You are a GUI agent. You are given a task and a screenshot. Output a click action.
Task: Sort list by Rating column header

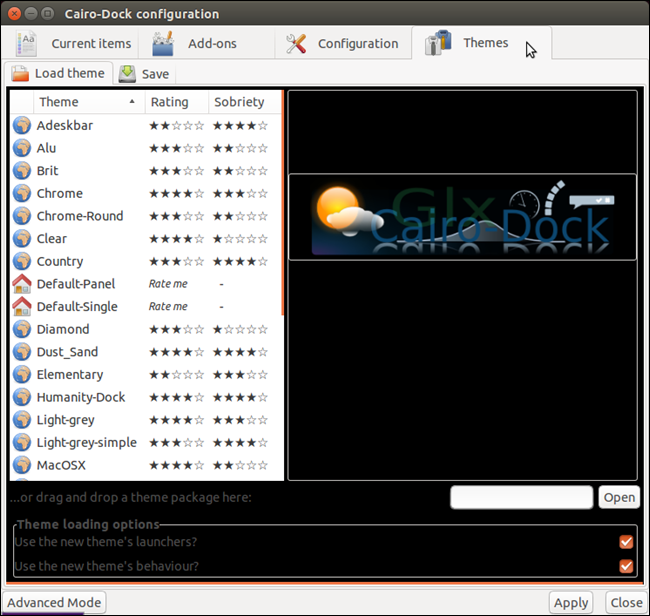click(177, 102)
